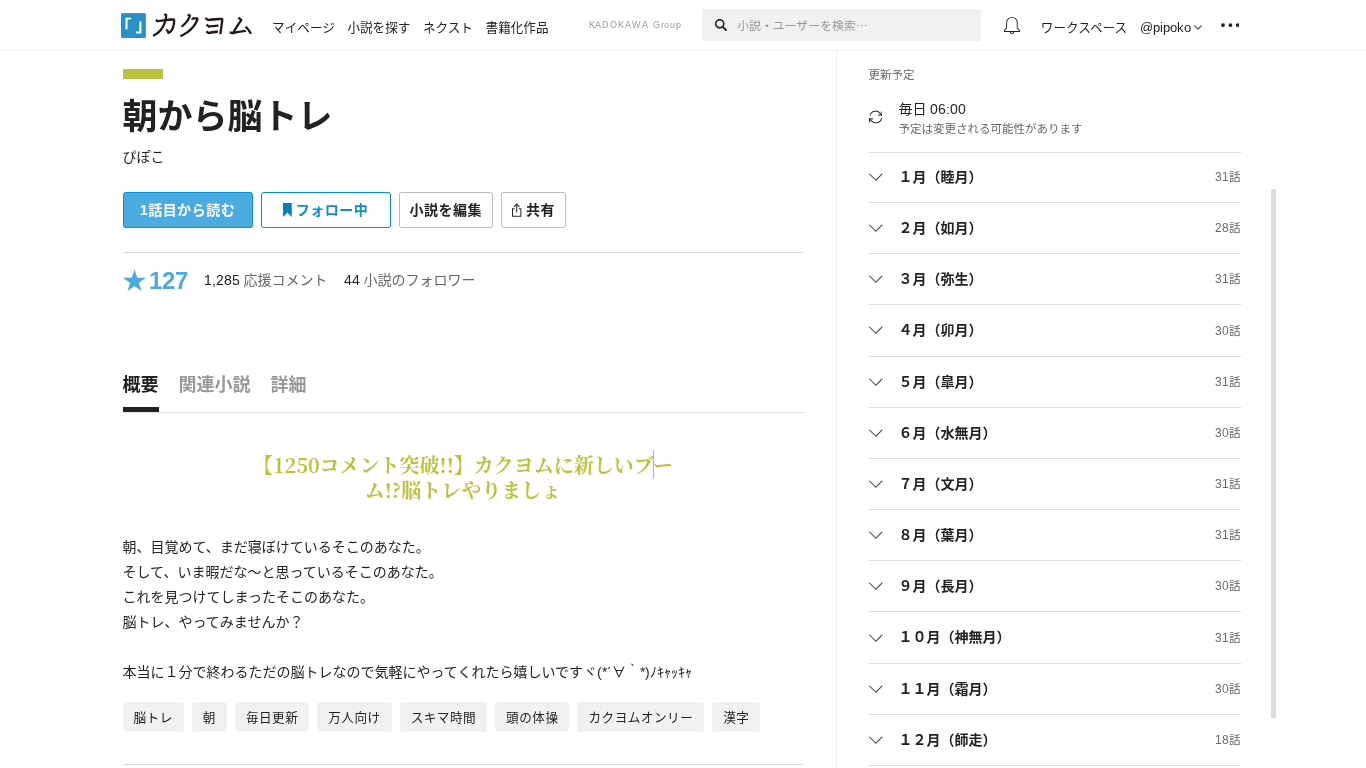Open the notifications bell
The image size is (1366, 768).
[x=1011, y=26]
